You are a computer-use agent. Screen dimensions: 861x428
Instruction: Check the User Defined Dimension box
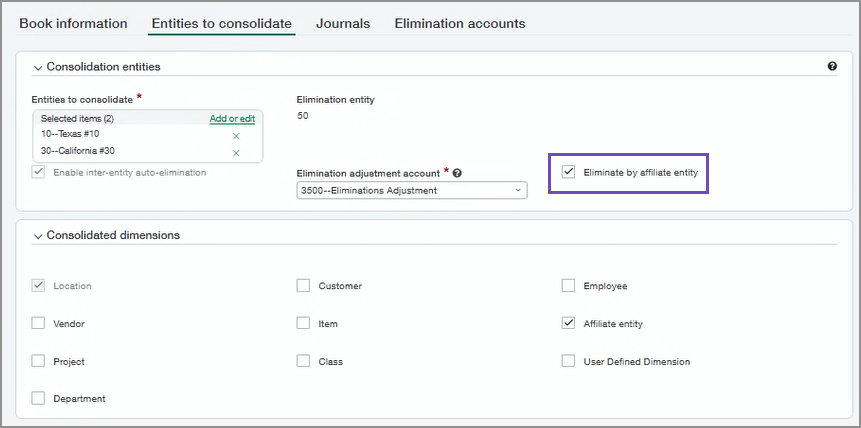(x=569, y=361)
